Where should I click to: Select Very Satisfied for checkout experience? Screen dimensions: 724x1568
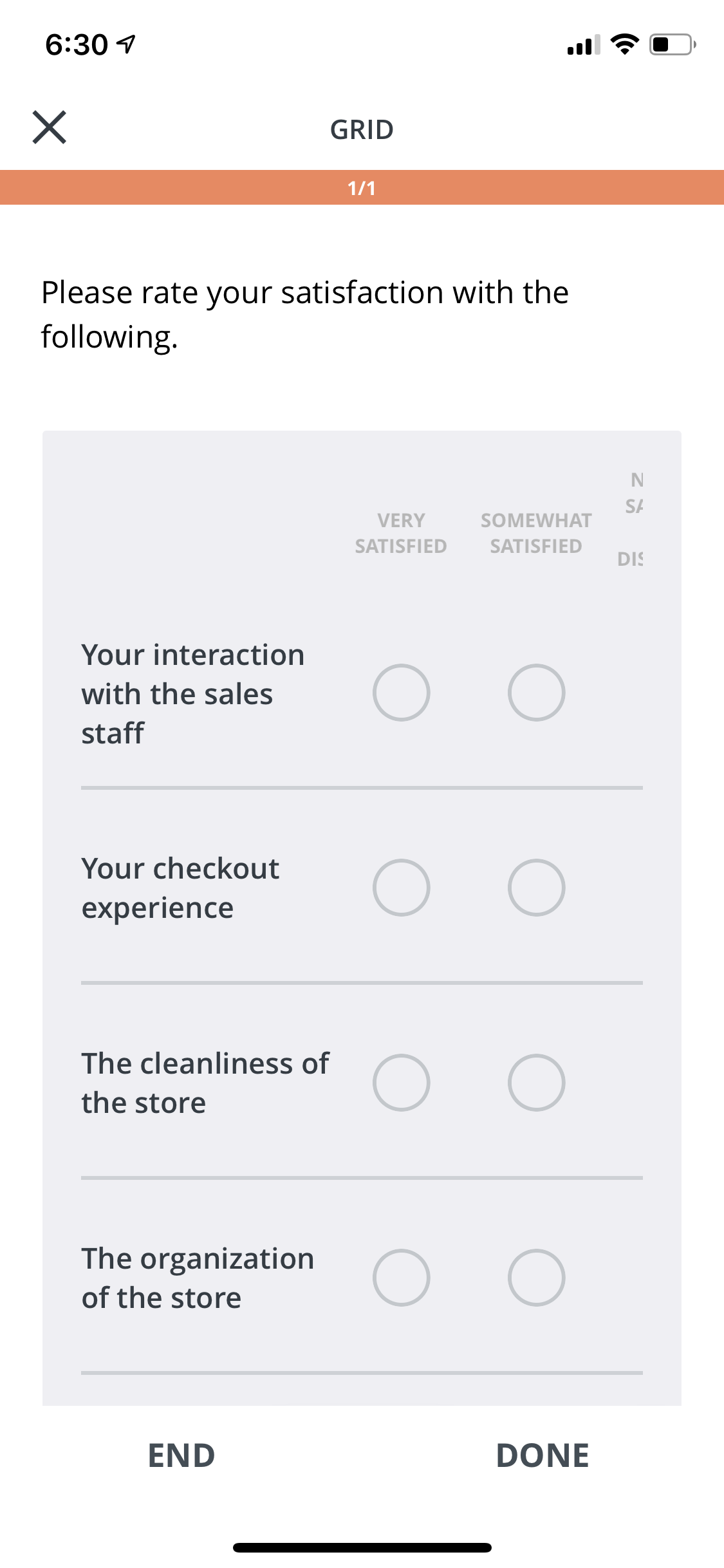(401, 888)
